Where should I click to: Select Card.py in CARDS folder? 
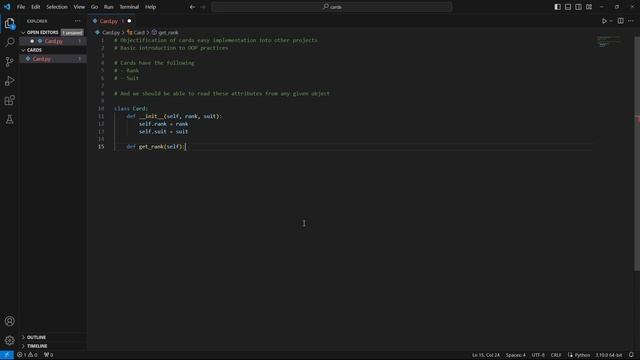pyautogui.click(x=53, y=59)
